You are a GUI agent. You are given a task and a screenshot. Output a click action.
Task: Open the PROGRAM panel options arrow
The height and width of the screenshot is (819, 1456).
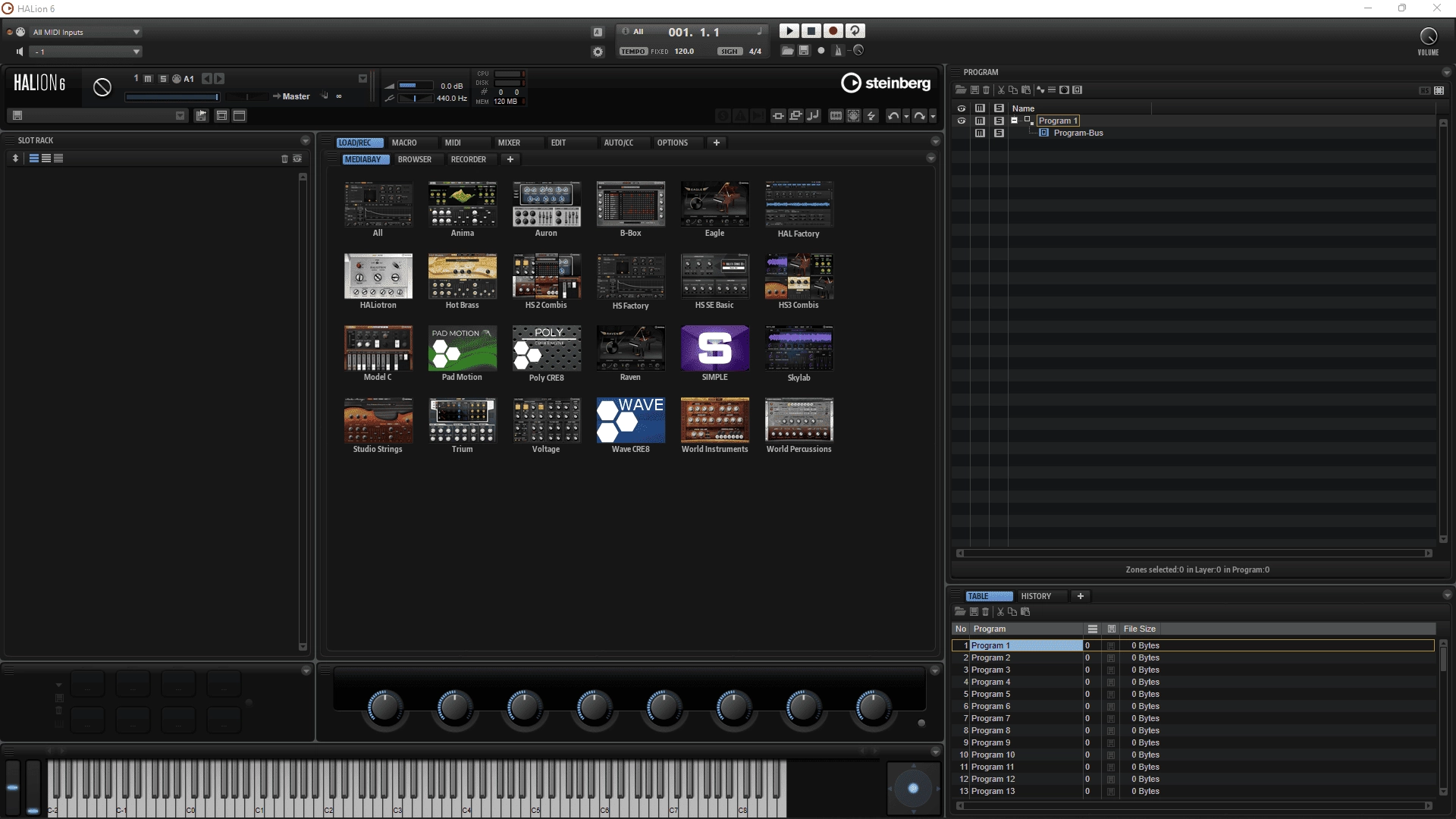[1446, 73]
